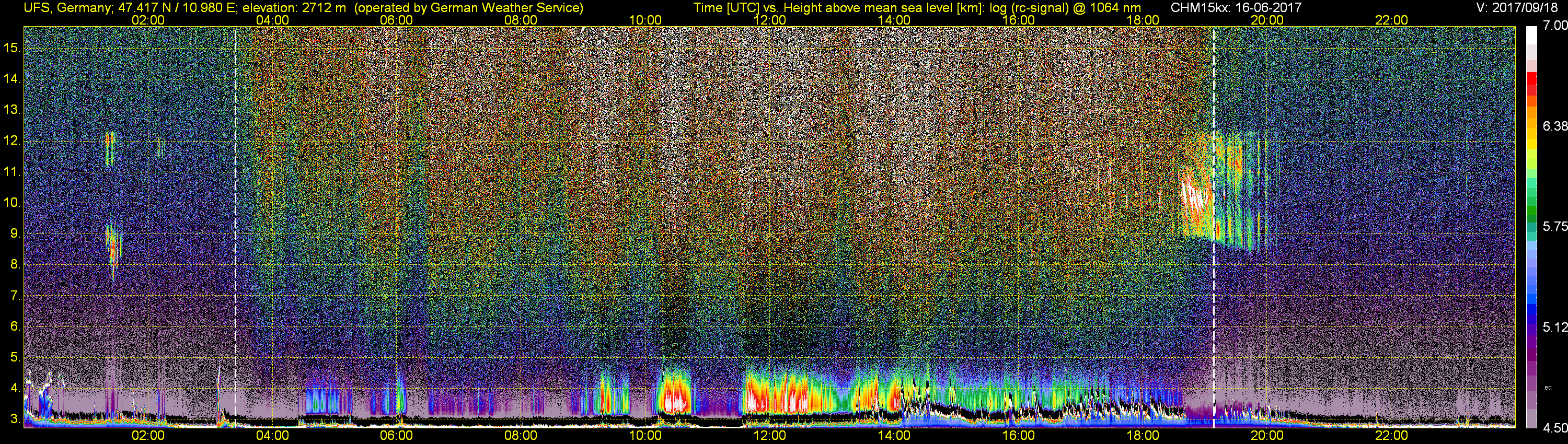Click the "5.12" color scale value

pos(1555,327)
